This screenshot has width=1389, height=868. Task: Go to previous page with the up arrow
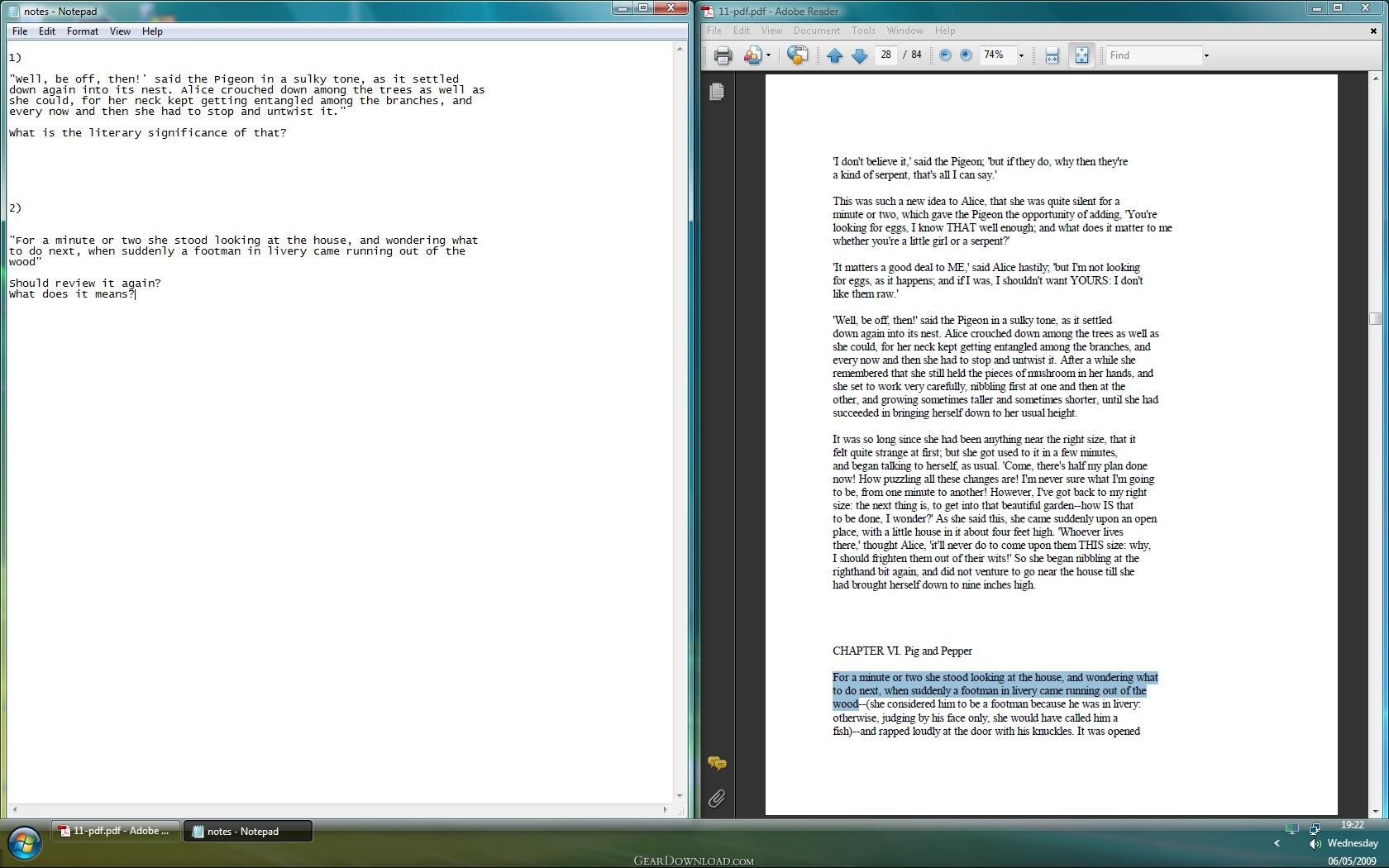click(834, 55)
